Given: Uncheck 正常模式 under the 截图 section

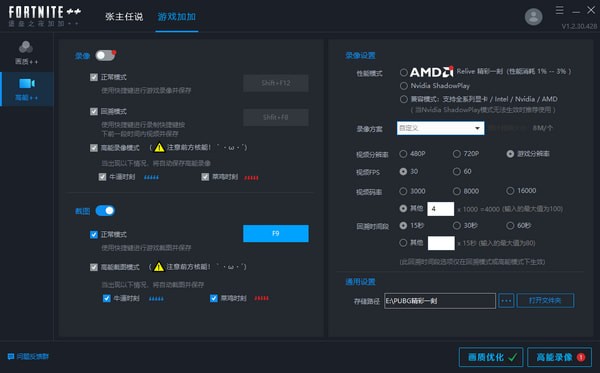Looking at the screenshot, I should click(94, 235).
